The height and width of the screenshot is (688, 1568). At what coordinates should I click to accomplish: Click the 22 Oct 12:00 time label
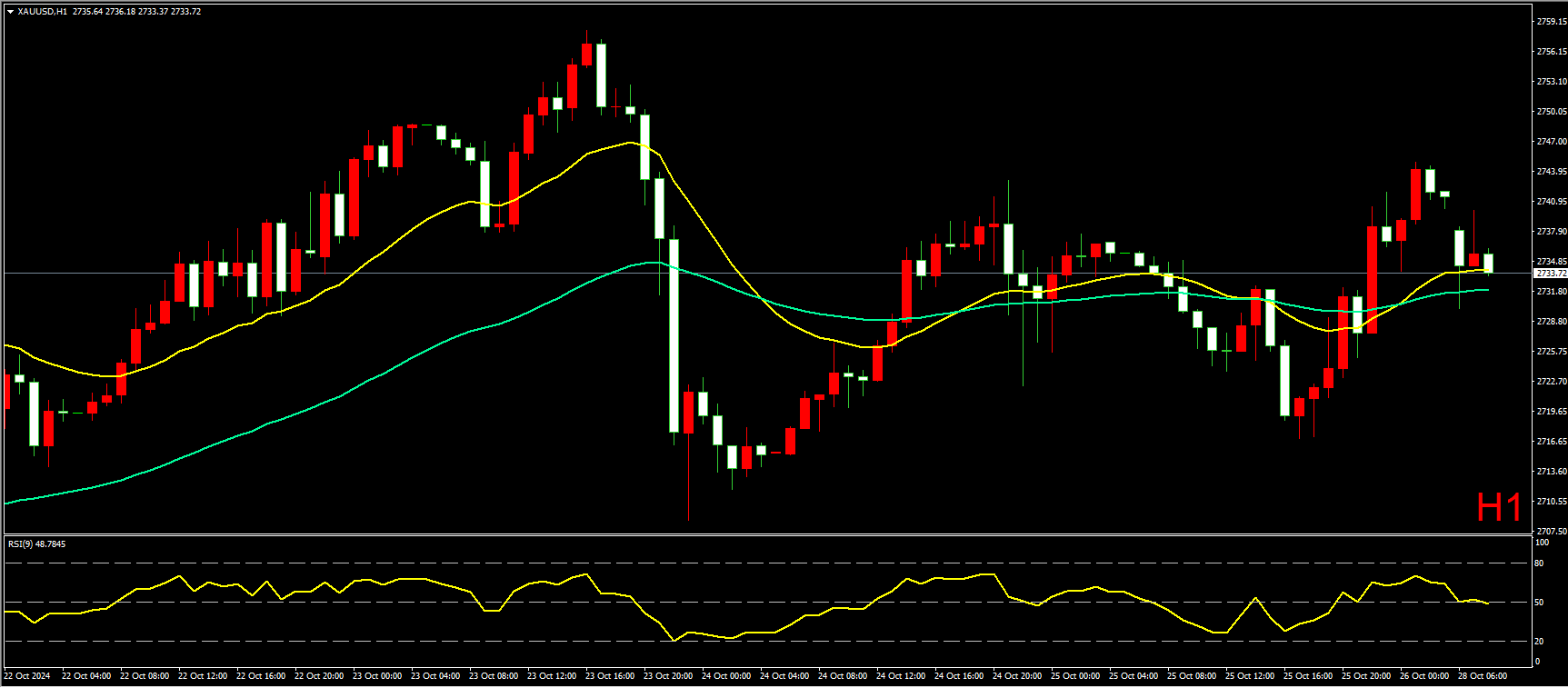point(203,676)
